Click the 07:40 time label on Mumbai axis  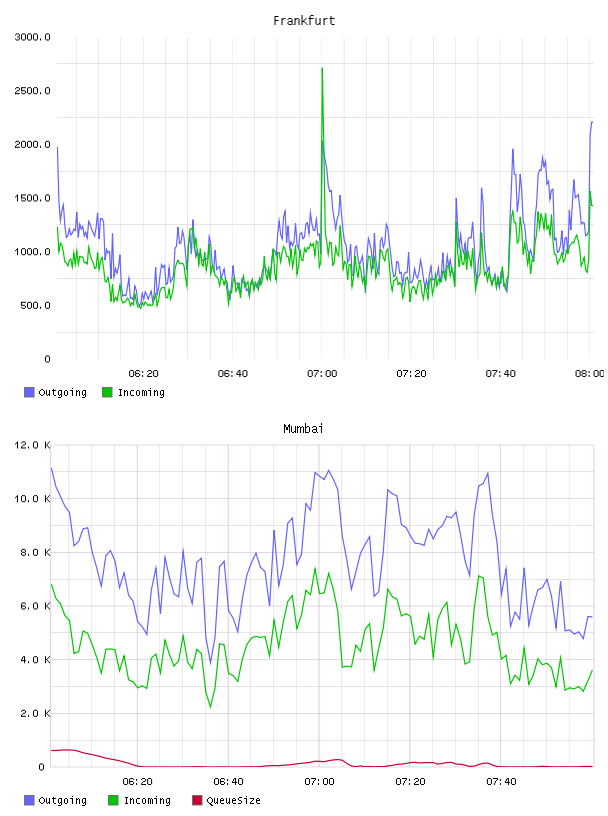[x=501, y=781]
